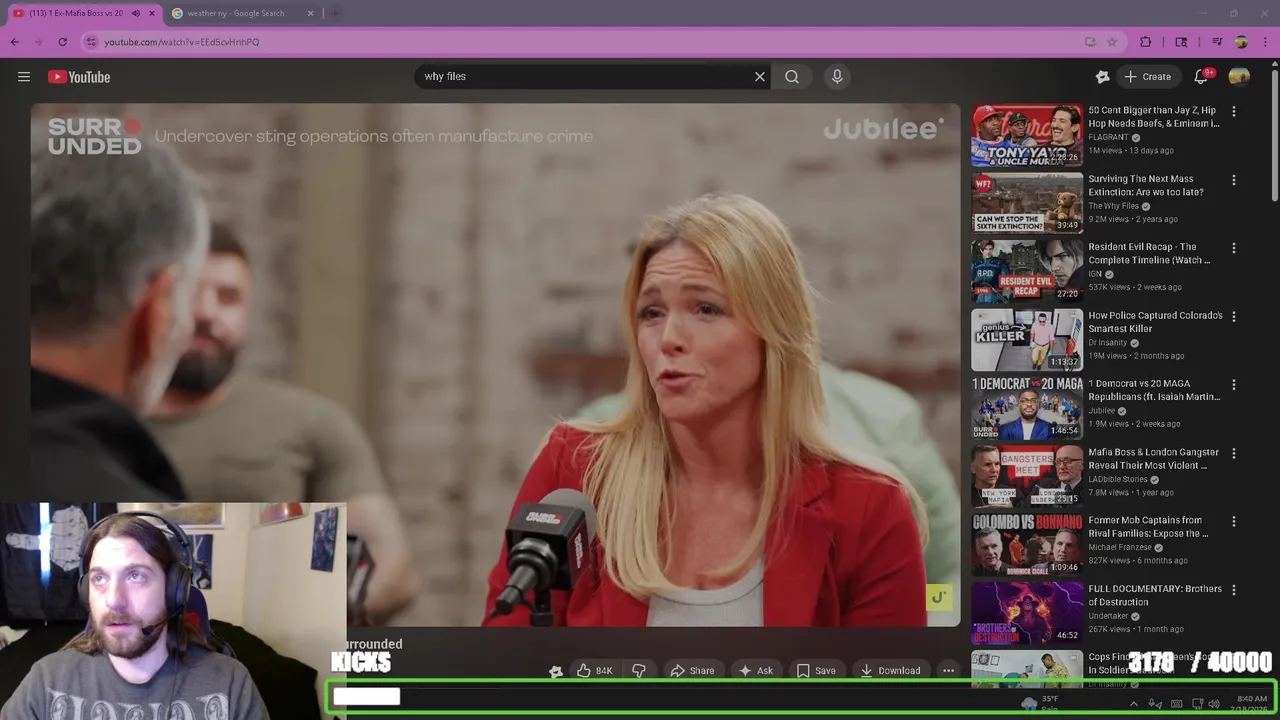This screenshot has height=720, width=1280.
Task: Open options menu for '50 Cent Bigger than Jay Z'
Action: pyautogui.click(x=1233, y=112)
